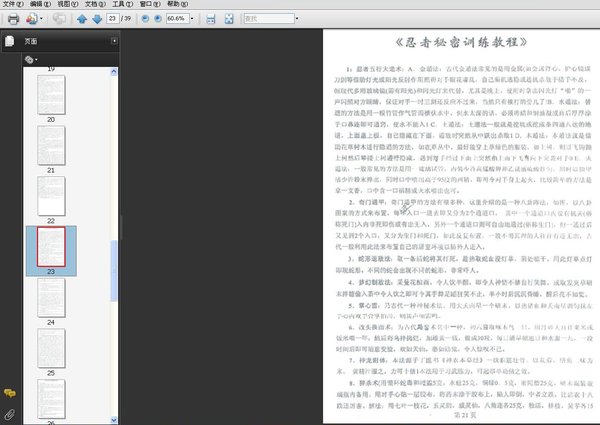Click the printer icon in toolbar
This screenshot has width=600, height=425.
(x=13, y=19)
